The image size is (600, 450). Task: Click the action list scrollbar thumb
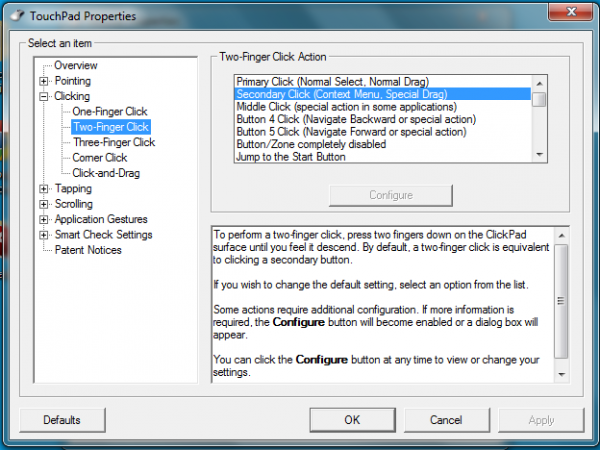tap(539, 99)
